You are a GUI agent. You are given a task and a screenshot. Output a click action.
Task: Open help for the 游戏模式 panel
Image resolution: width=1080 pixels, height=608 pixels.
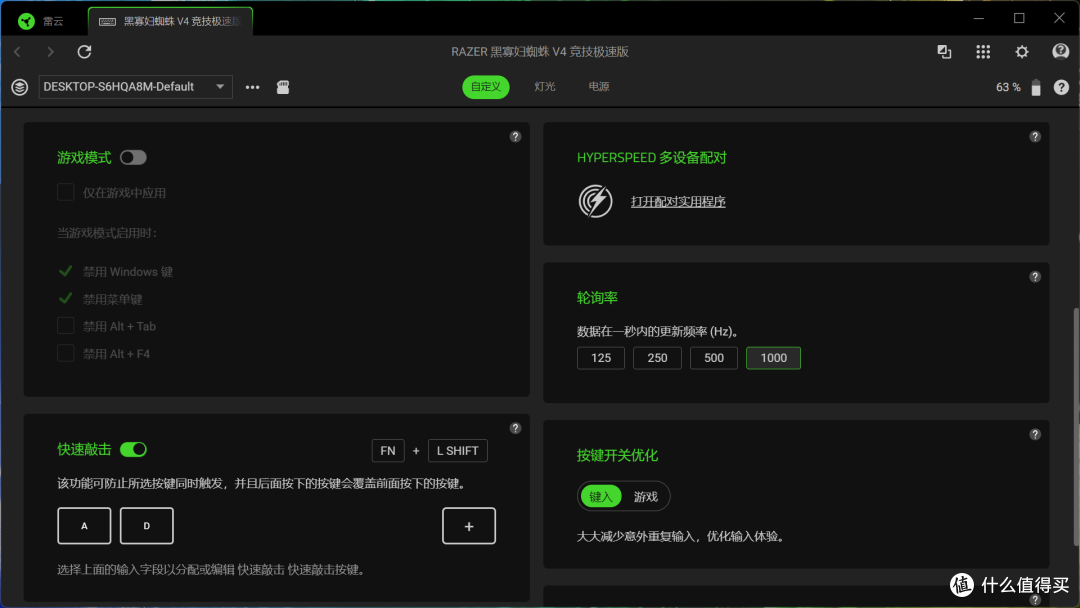[x=515, y=136]
